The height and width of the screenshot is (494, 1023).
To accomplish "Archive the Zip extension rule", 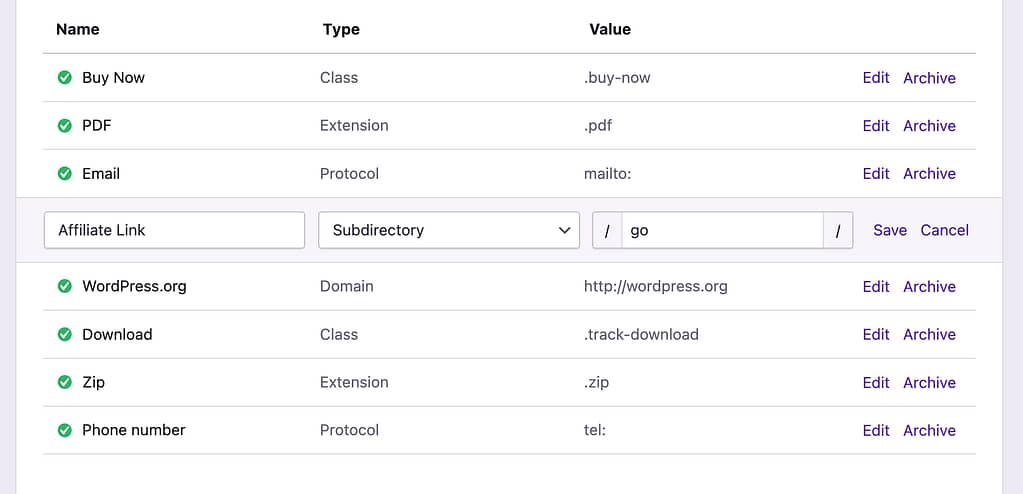I will pyautogui.click(x=929, y=383).
